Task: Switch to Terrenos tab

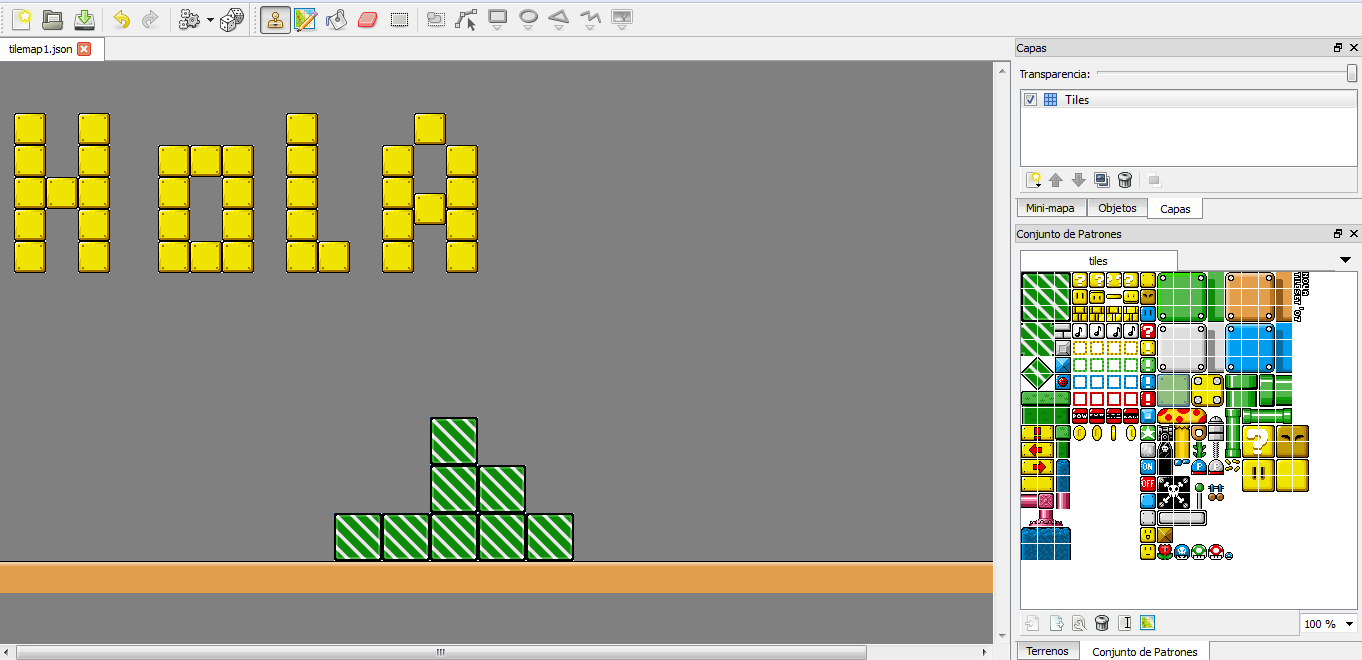Action: pyautogui.click(x=1047, y=651)
